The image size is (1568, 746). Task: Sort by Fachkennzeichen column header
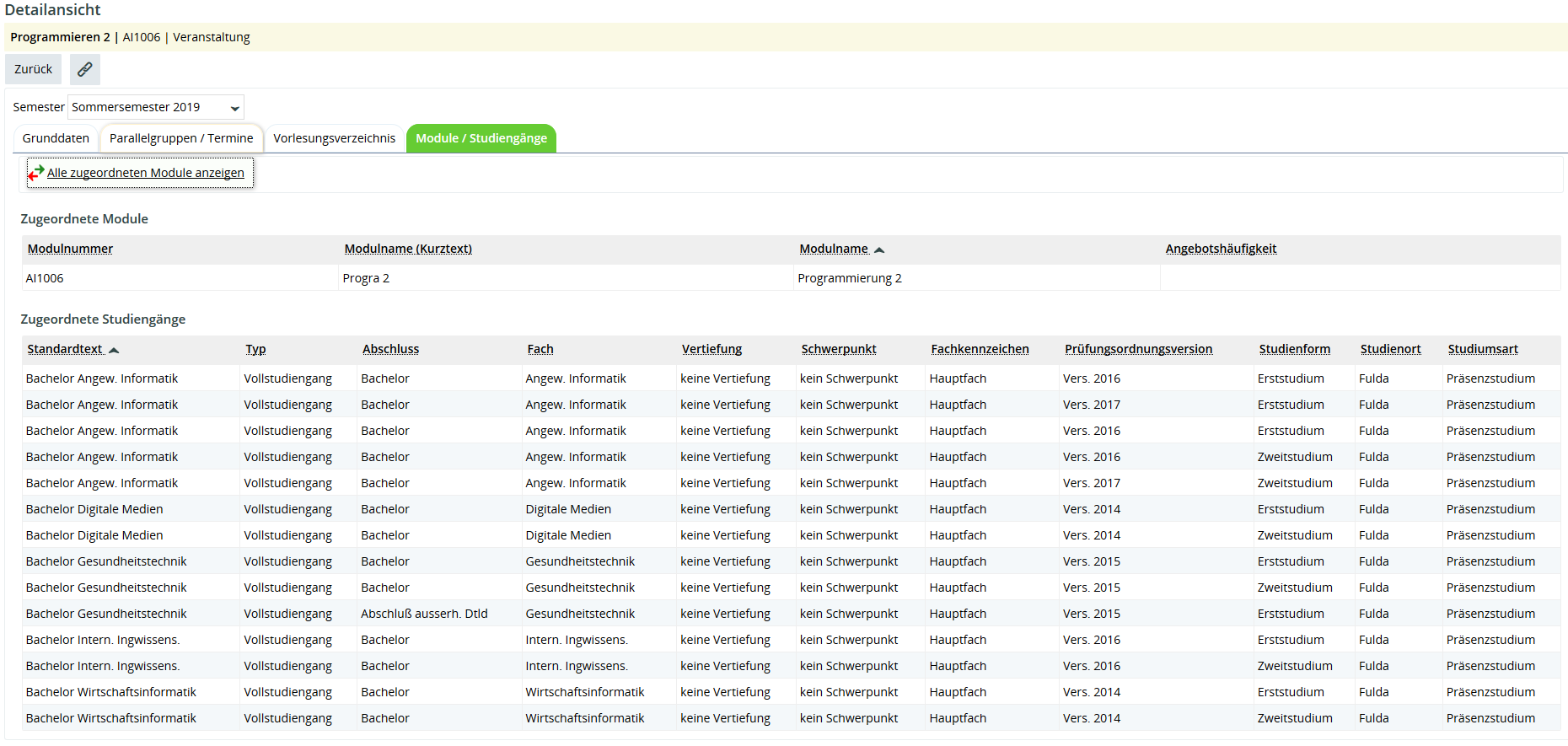(x=980, y=349)
